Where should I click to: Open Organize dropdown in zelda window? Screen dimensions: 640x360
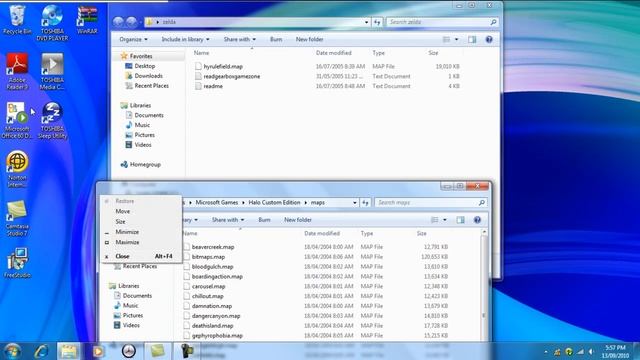[133, 40]
